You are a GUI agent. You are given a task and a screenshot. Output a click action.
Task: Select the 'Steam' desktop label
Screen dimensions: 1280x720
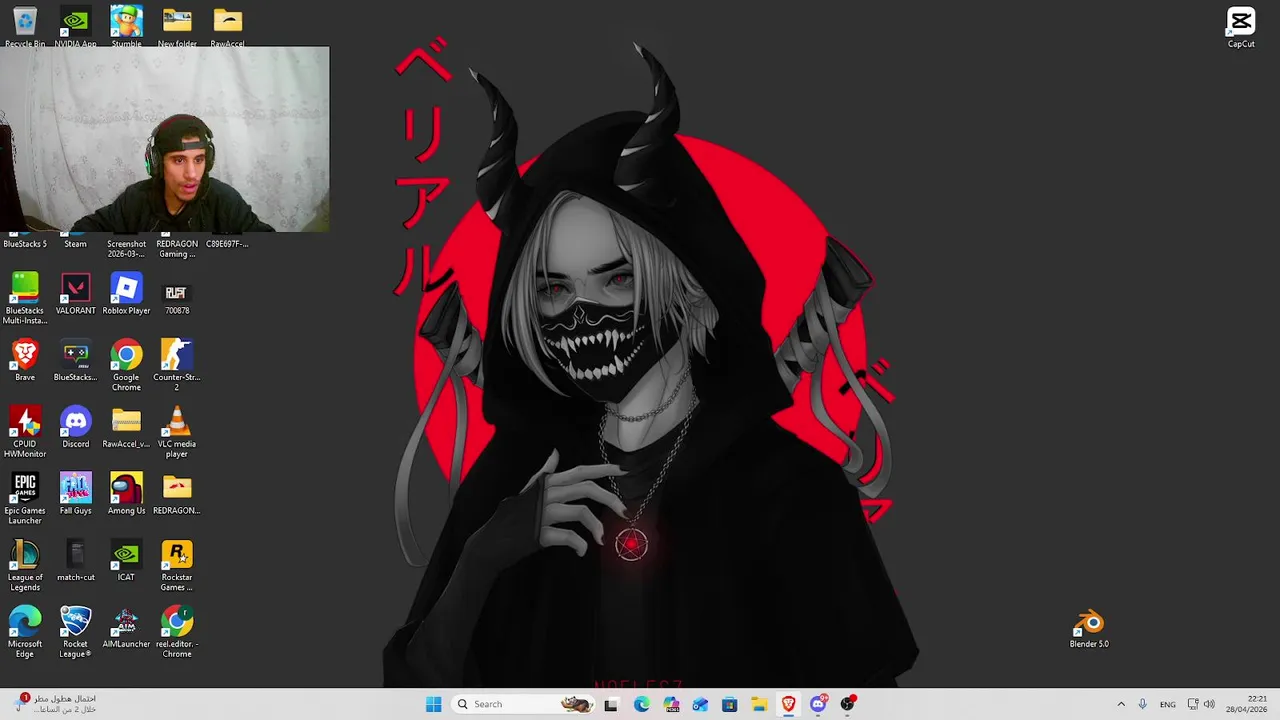pos(75,244)
